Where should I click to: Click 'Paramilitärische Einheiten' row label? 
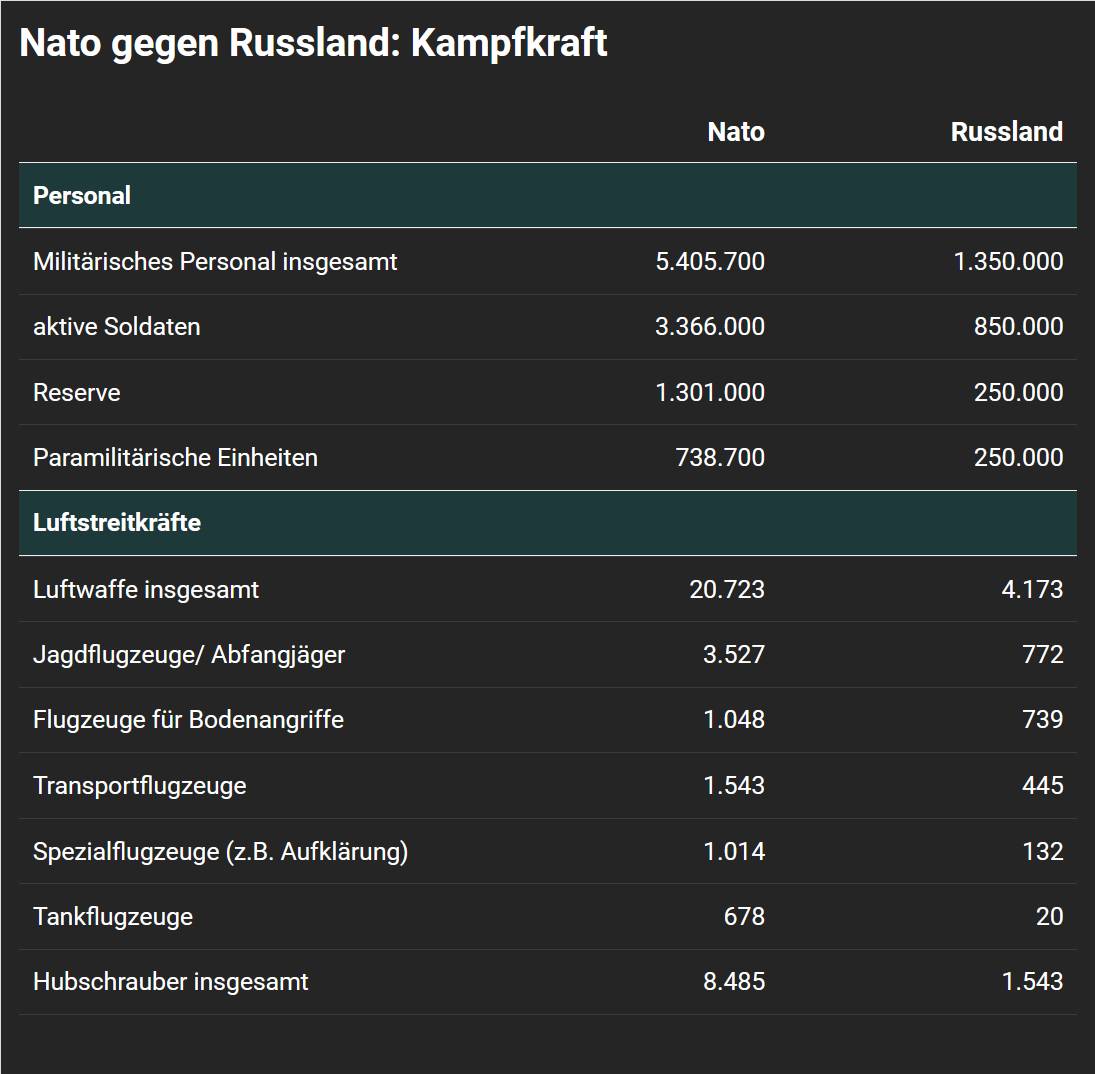tap(175, 458)
